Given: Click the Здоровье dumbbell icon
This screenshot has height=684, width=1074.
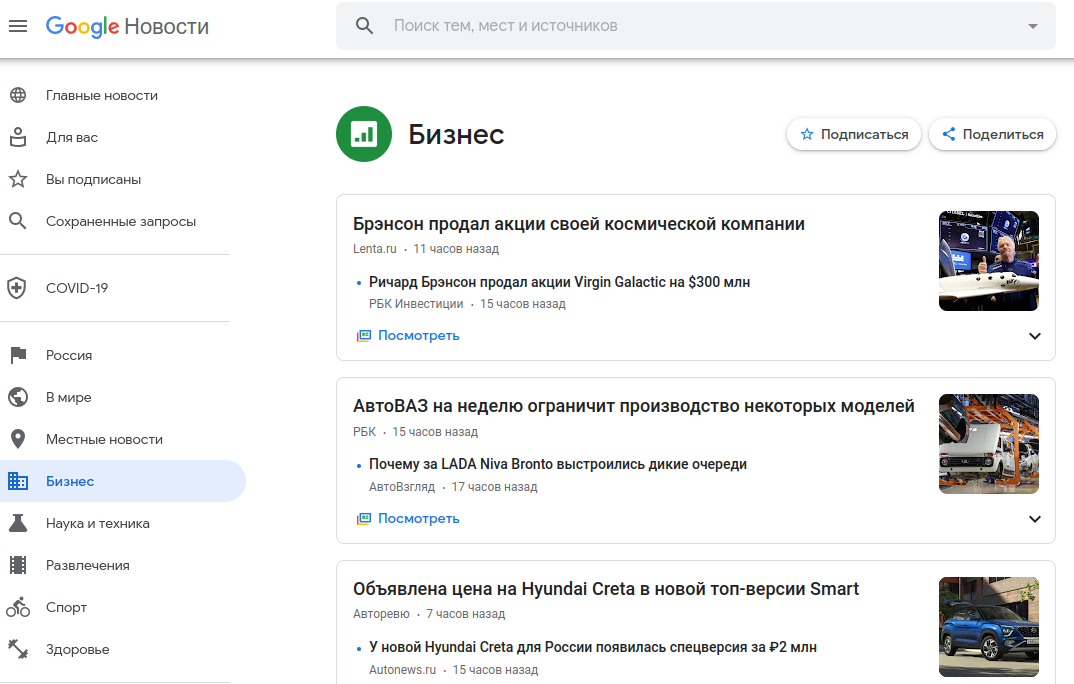Looking at the screenshot, I should [17, 649].
